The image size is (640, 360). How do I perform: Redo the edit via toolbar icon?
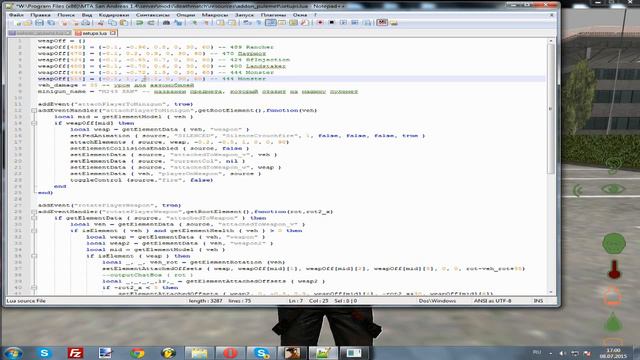tap(151, 23)
